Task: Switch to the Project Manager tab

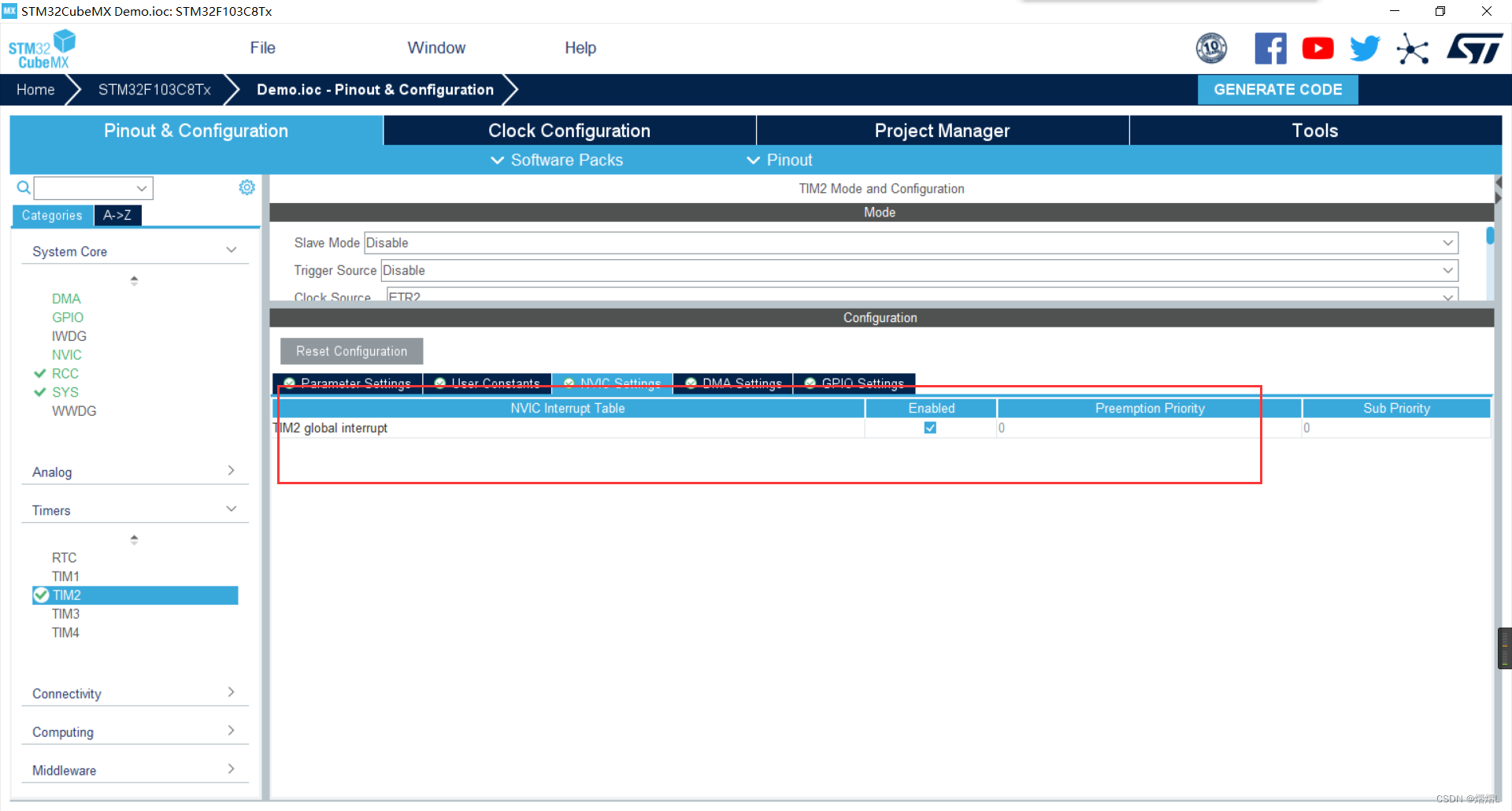Action: (942, 131)
